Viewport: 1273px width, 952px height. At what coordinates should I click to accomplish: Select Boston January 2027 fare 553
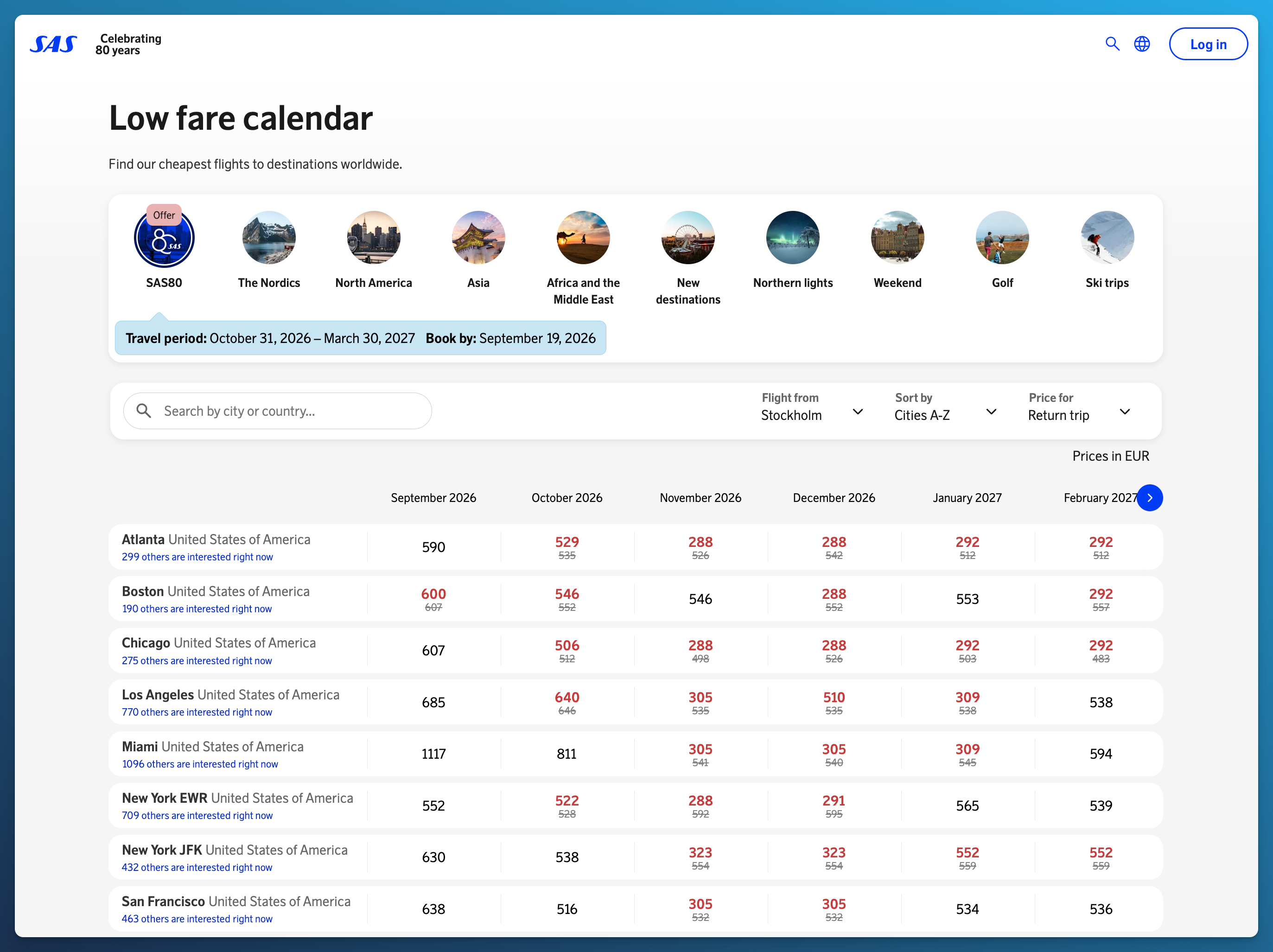(967, 599)
